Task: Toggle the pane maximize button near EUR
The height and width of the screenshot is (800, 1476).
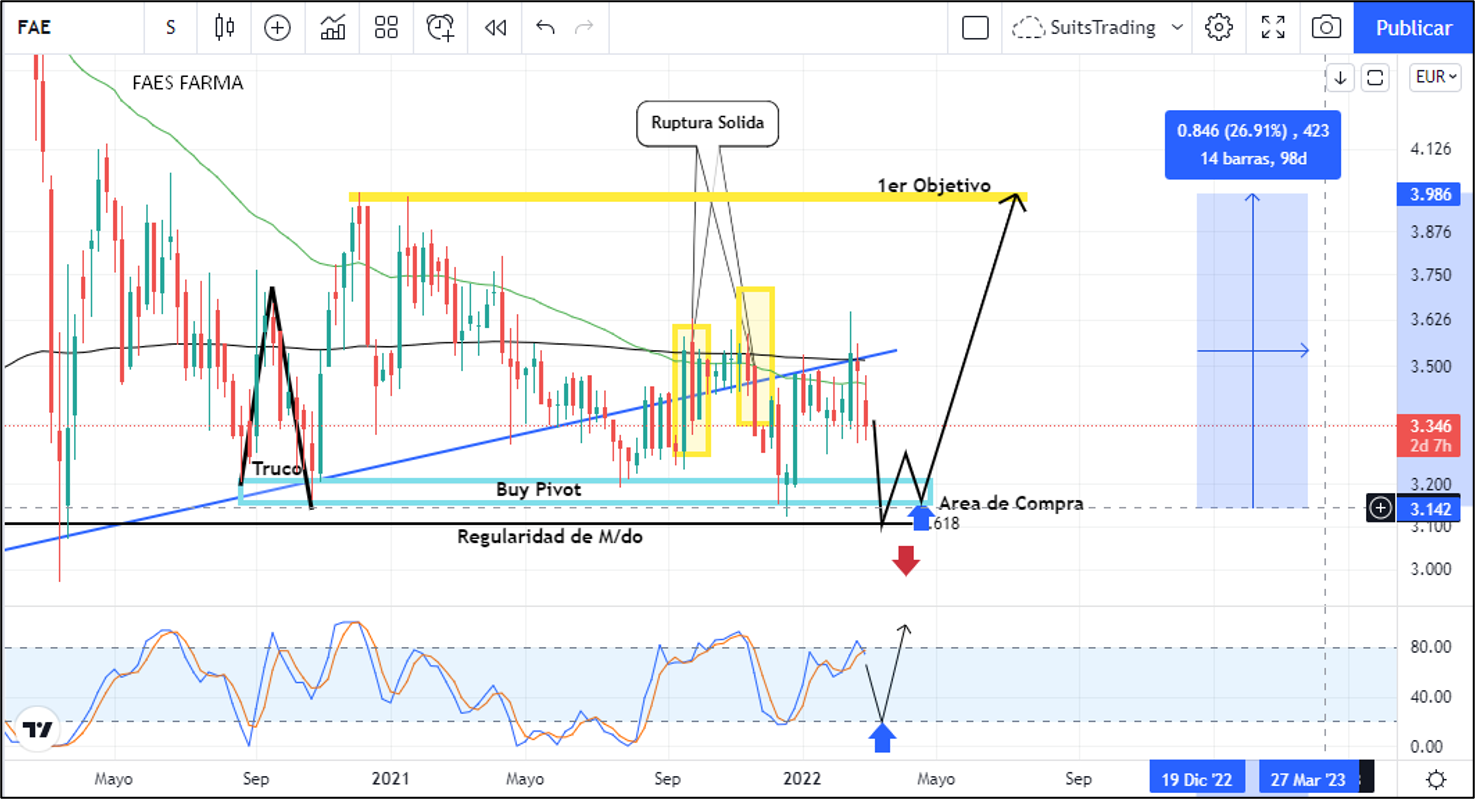Action: (1376, 77)
